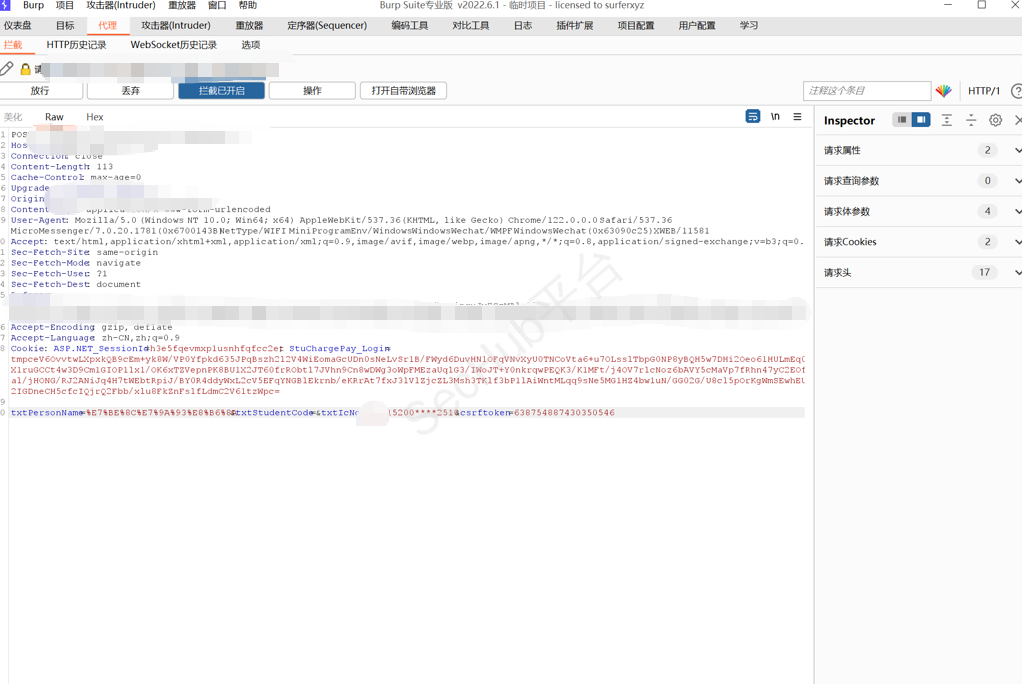Expand the 请求Cookies section
Viewport: 1022px width, 684px height.
[1017, 242]
